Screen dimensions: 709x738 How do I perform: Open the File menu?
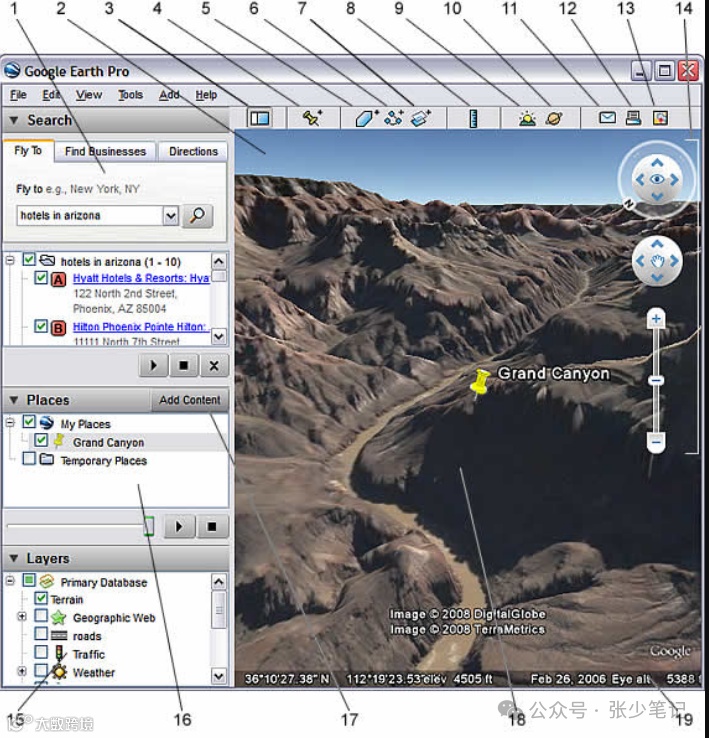tap(18, 95)
